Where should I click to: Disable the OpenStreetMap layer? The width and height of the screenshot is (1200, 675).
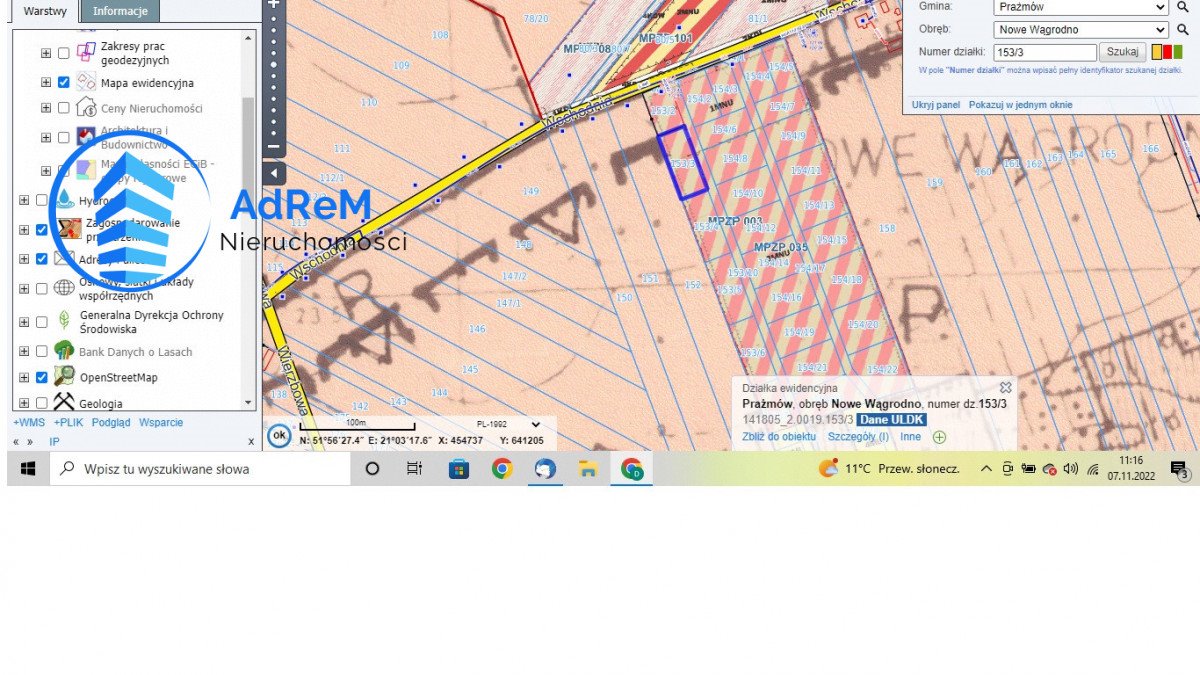tap(41, 377)
